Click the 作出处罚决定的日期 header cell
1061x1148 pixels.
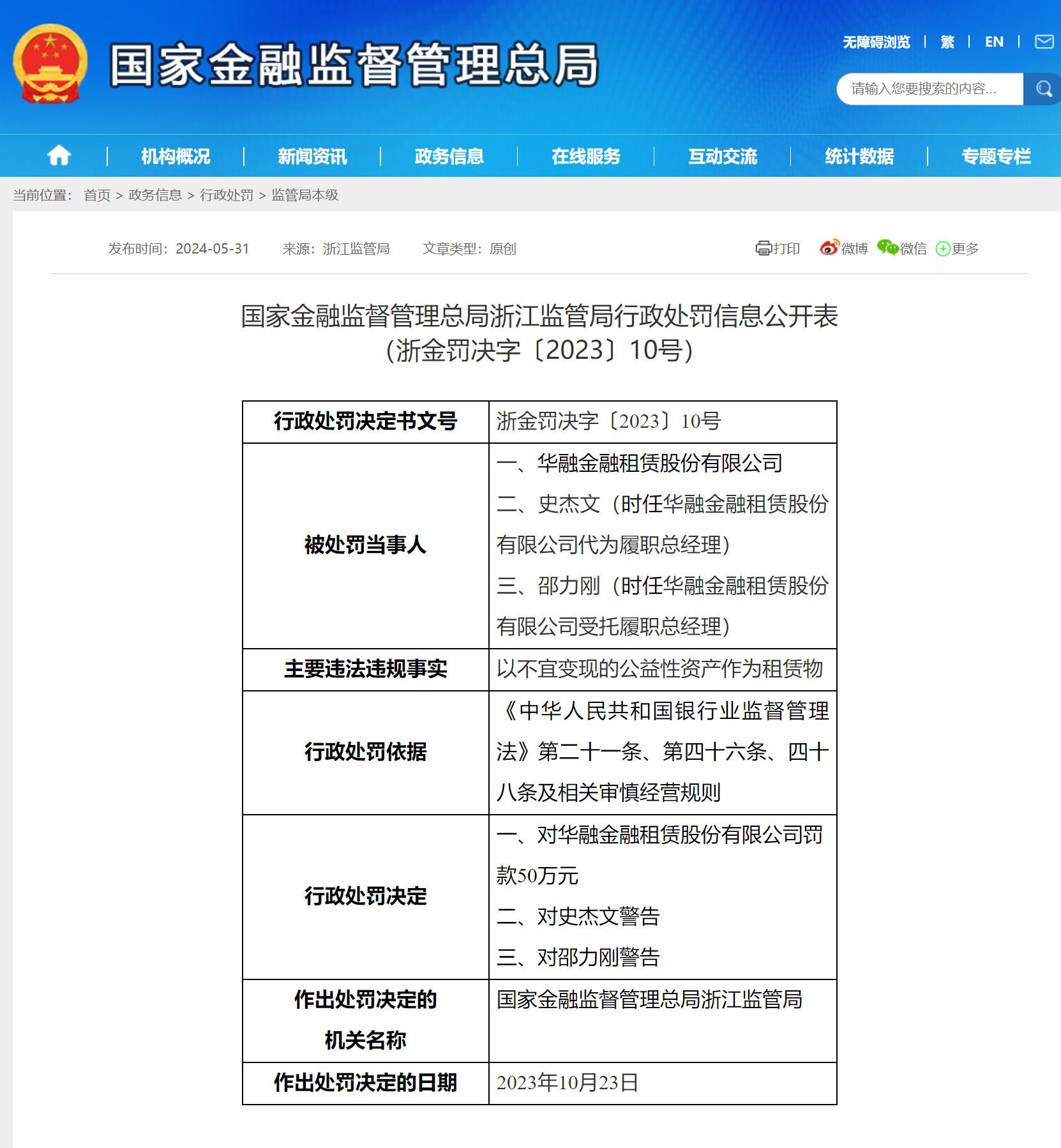click(365, 1083)
